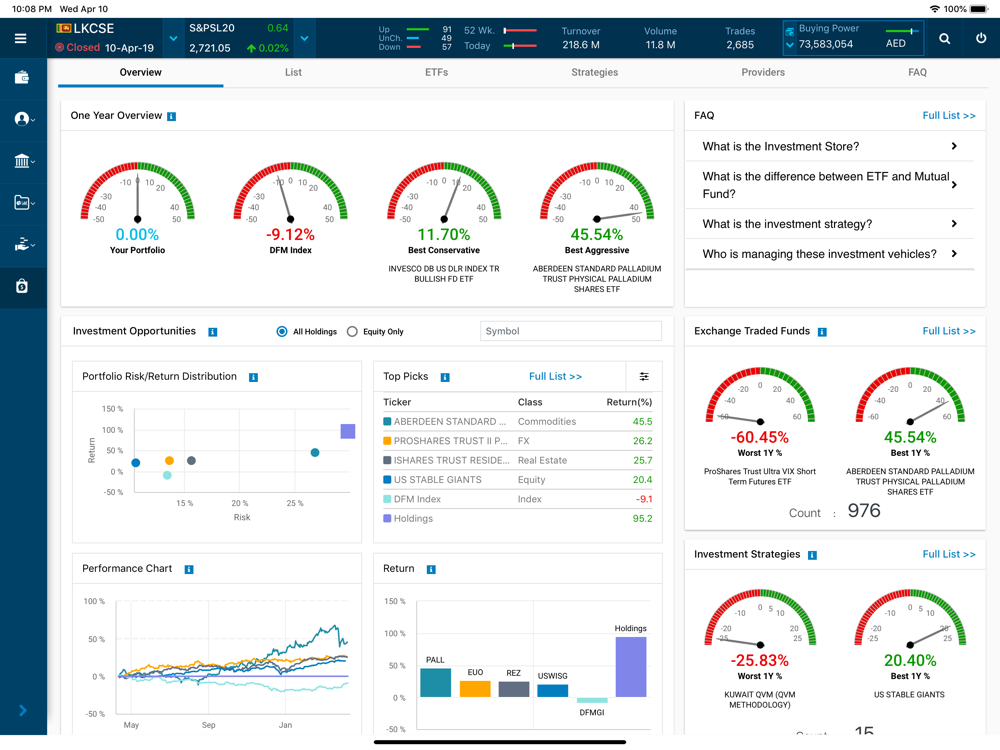Open the bank building sidebar icon
The width and height of the screenshot is (1000, 750).
pos(22,161)
